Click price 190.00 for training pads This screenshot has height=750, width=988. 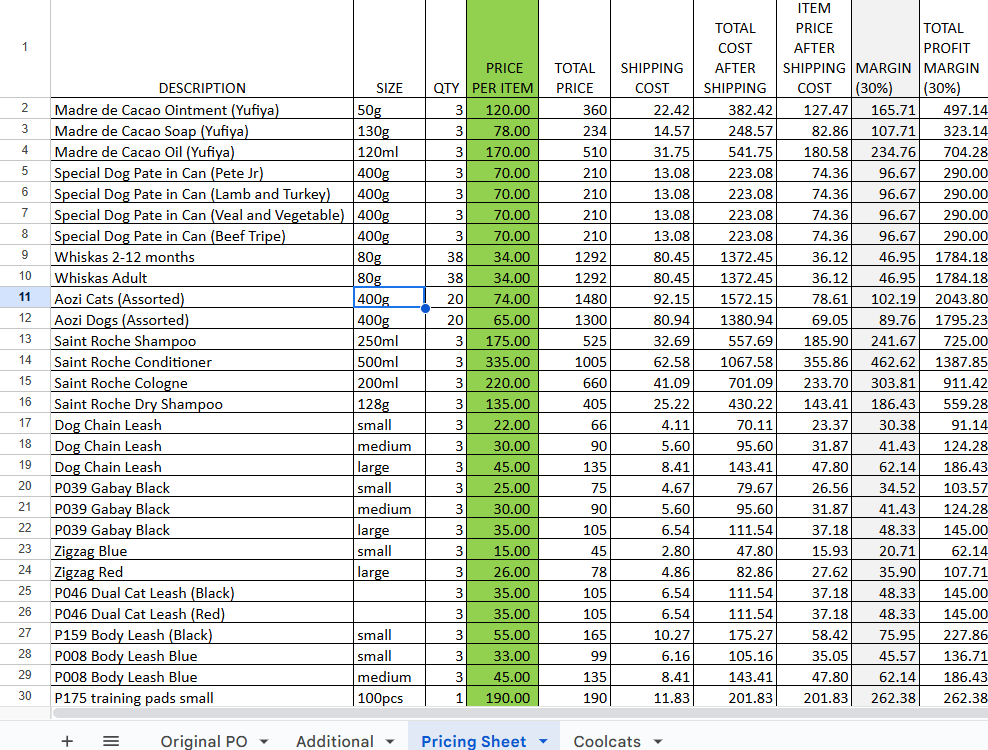click(503, 698)
